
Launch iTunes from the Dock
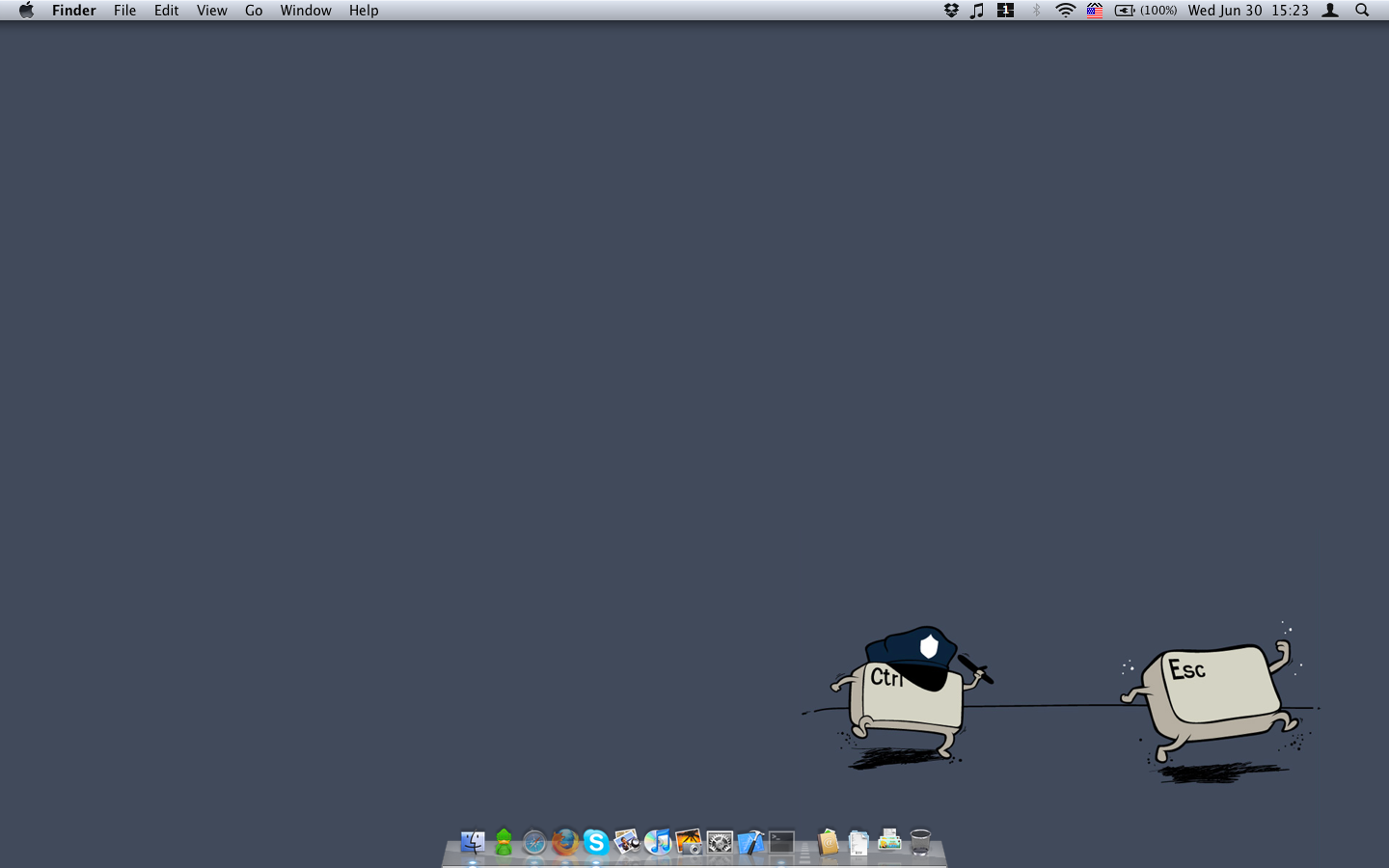tap(658, 842)
